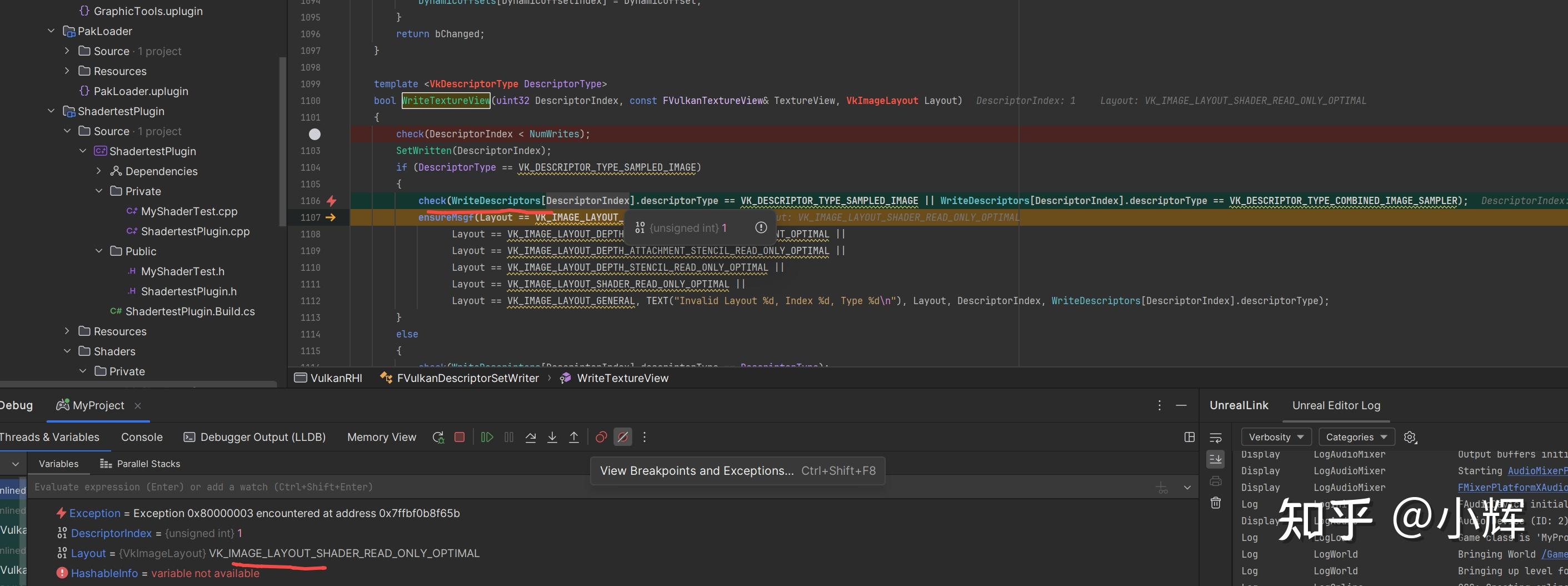The image size is (1568, 586).
Task: Collapse the ShadertestPlugin tree node
Action: tap(52, 111)
